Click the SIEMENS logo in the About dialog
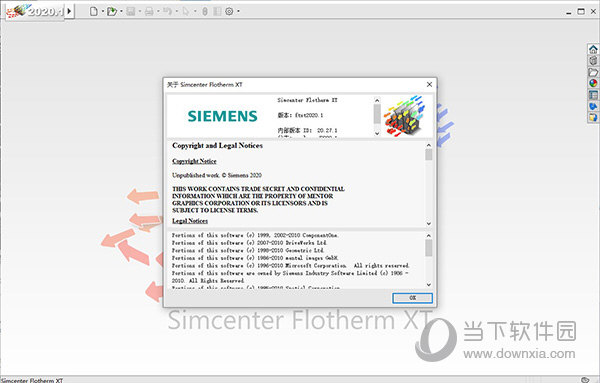Image resolution: width=600 pixels, height=383 pixels. (222, 116)
